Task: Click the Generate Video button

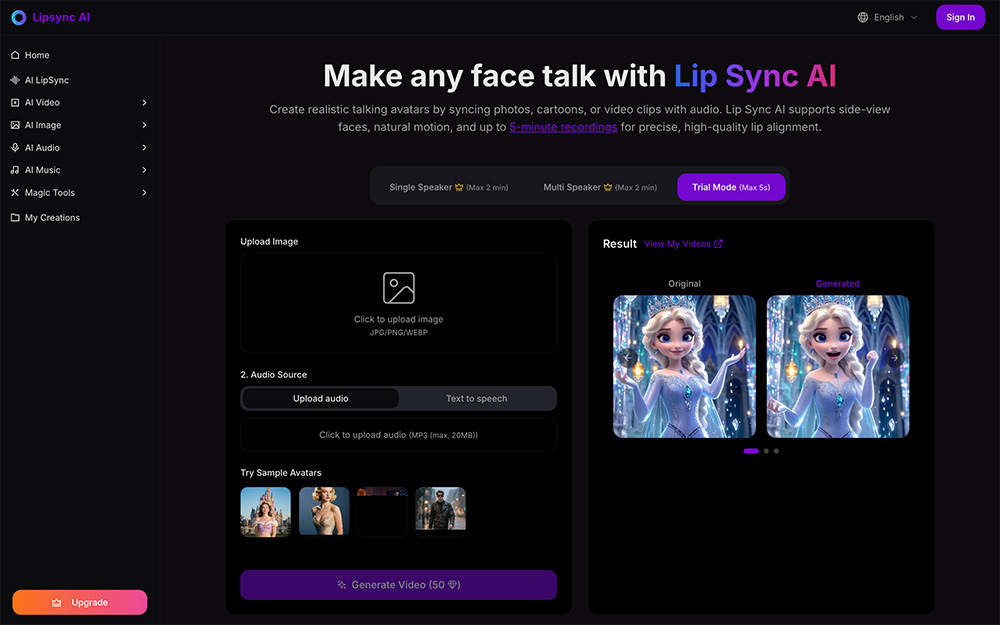Action: point(399,585)
